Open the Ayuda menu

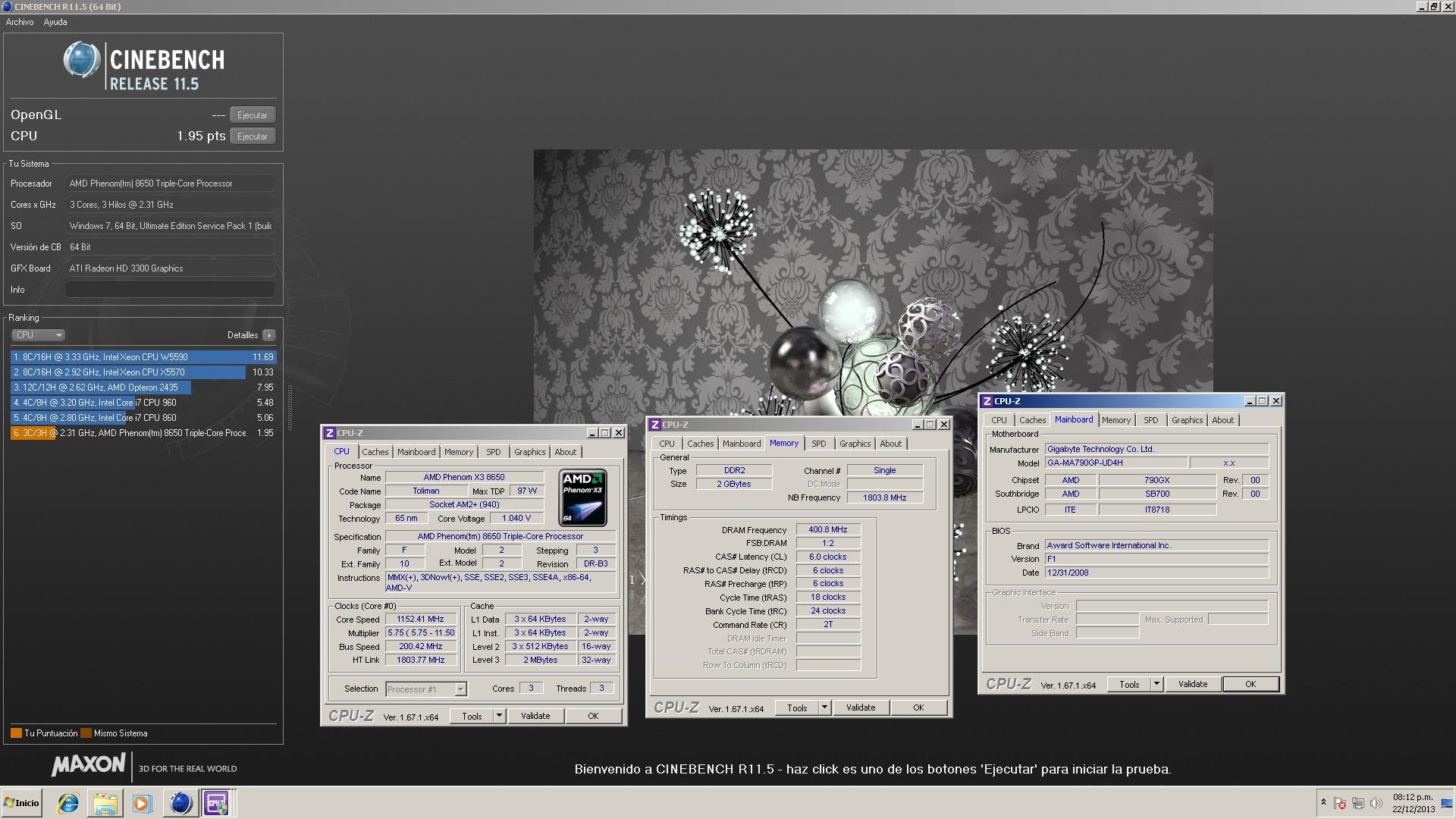(x=55, y=22)
